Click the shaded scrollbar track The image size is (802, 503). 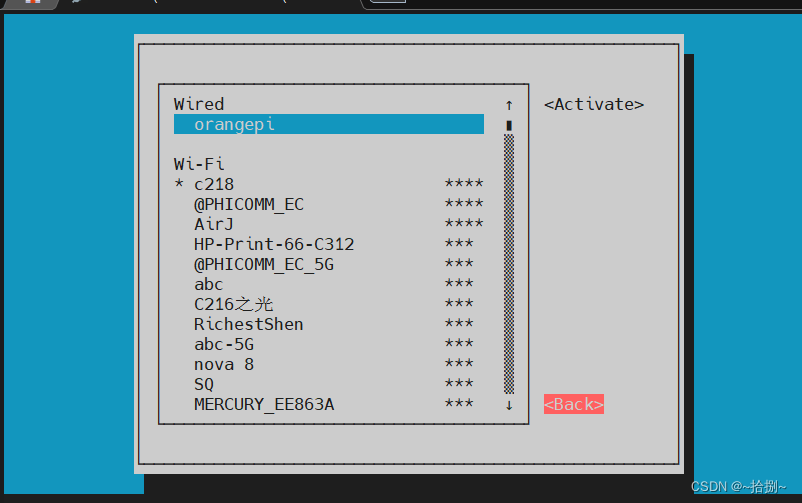pyautogui.click(x=509, y=264)
